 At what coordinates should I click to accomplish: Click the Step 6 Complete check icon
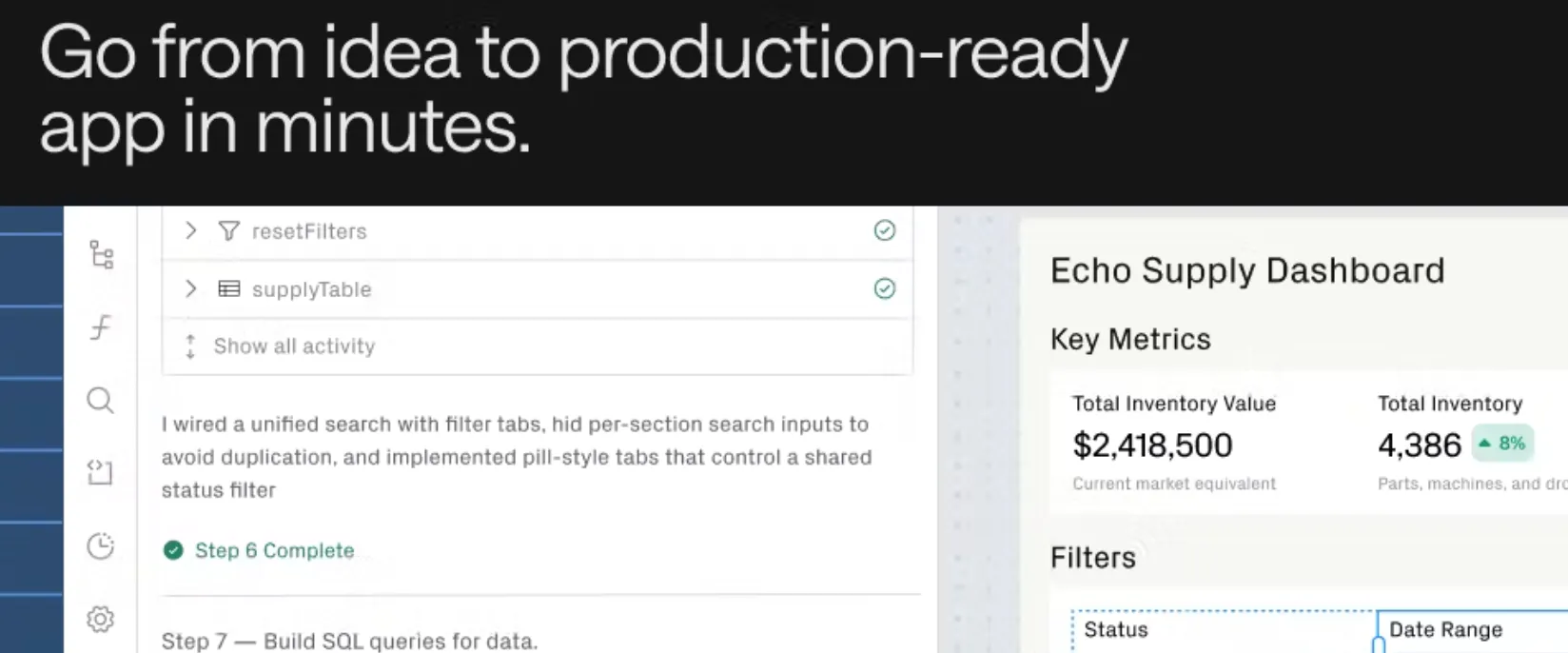tap(173, 550)
